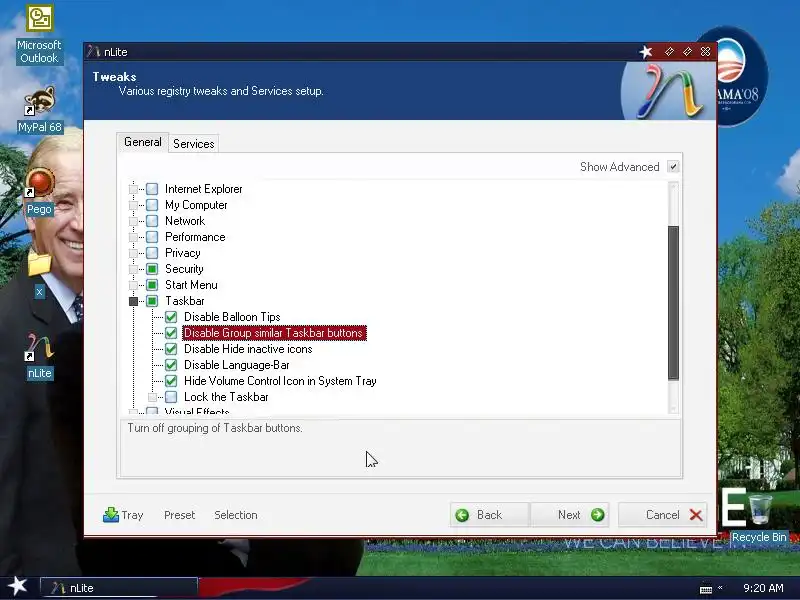Screen dimensions: 800x600
Task: Click the green tray arrow icon
Action: pyautogui.click(x=111, y=515)
